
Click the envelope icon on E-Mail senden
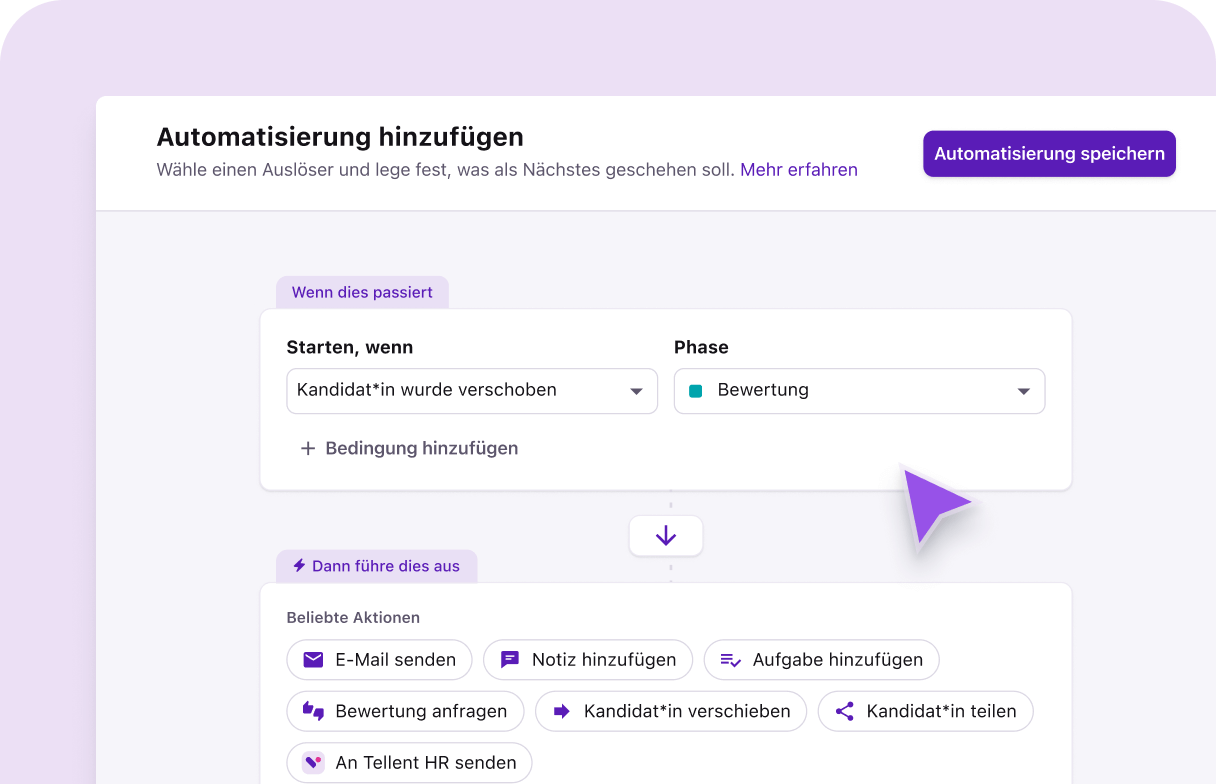(313, 660)
